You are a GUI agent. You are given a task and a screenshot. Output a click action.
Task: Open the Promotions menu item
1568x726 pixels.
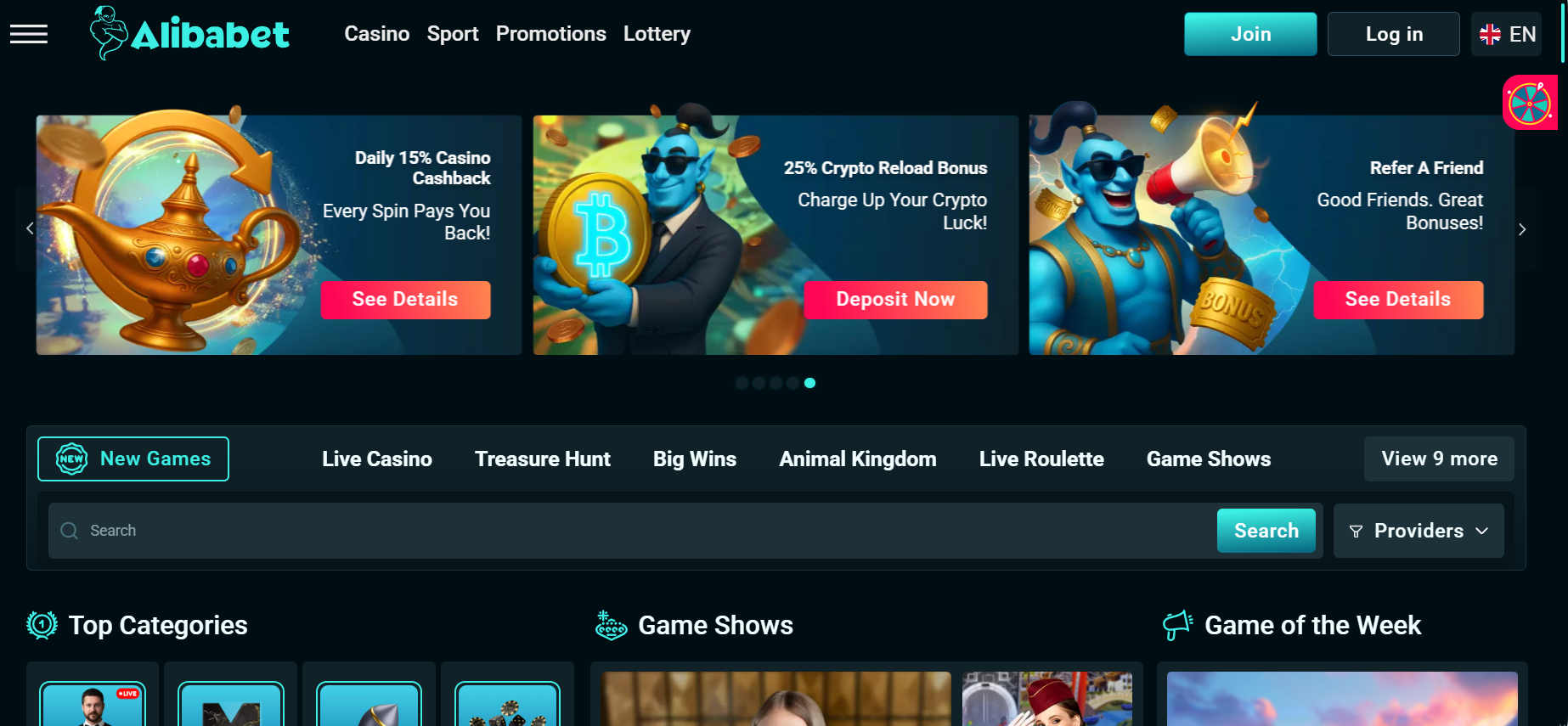tap(551, 34)
